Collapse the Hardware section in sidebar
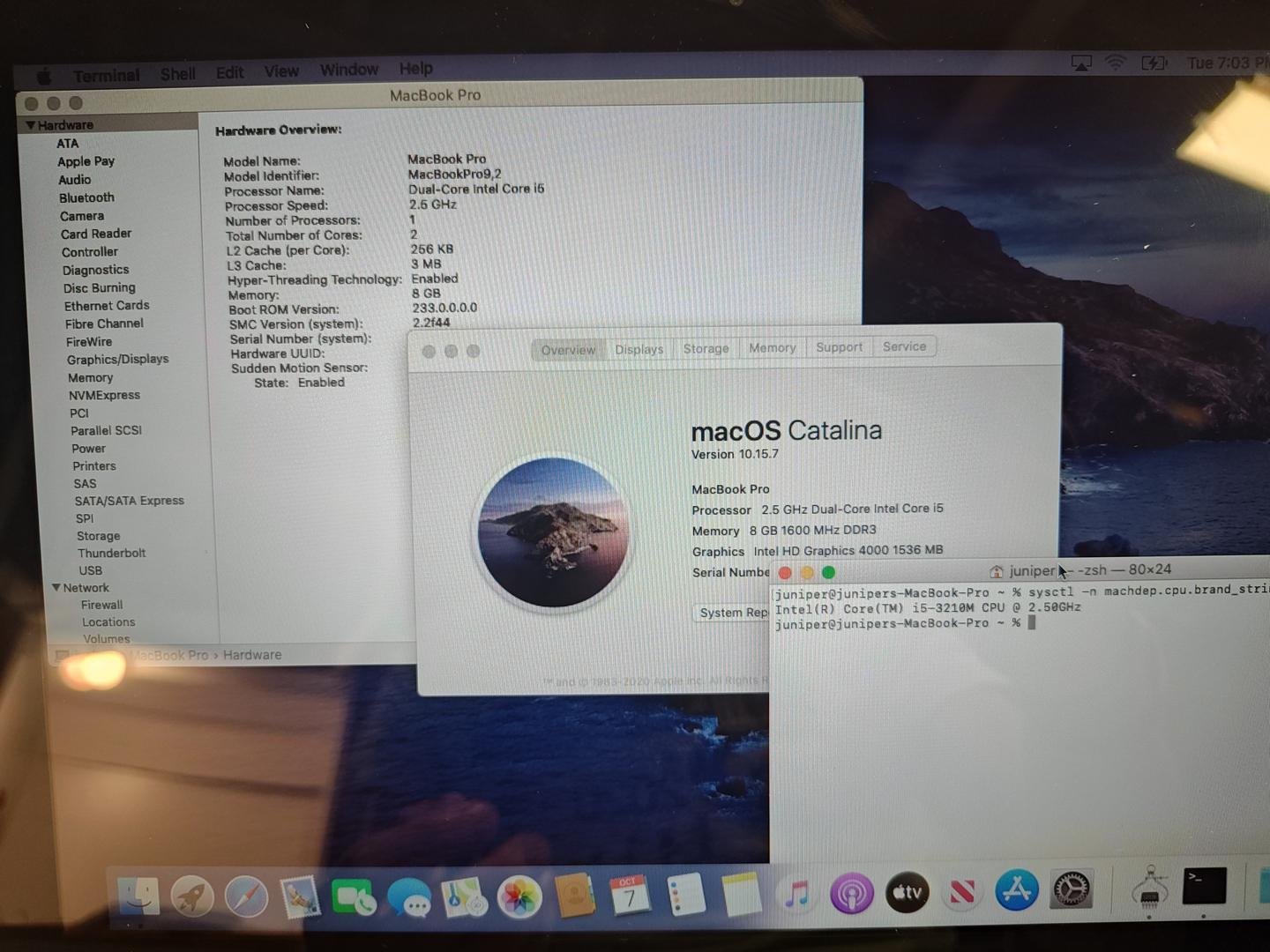This screenshot has width=1270, height=952. (x=30, y=125)
